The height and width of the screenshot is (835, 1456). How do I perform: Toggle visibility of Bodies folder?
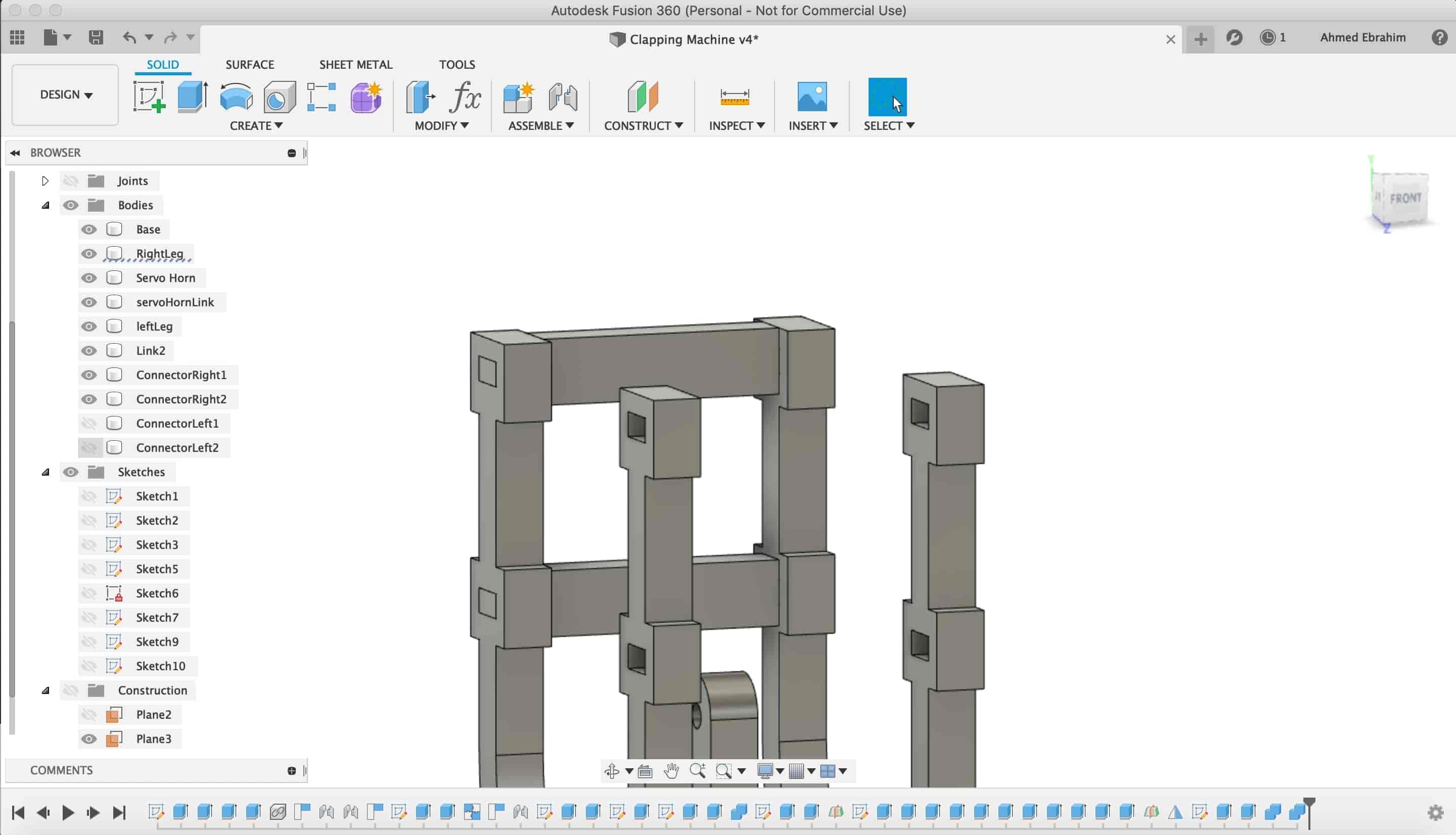(x=71, y=205)
